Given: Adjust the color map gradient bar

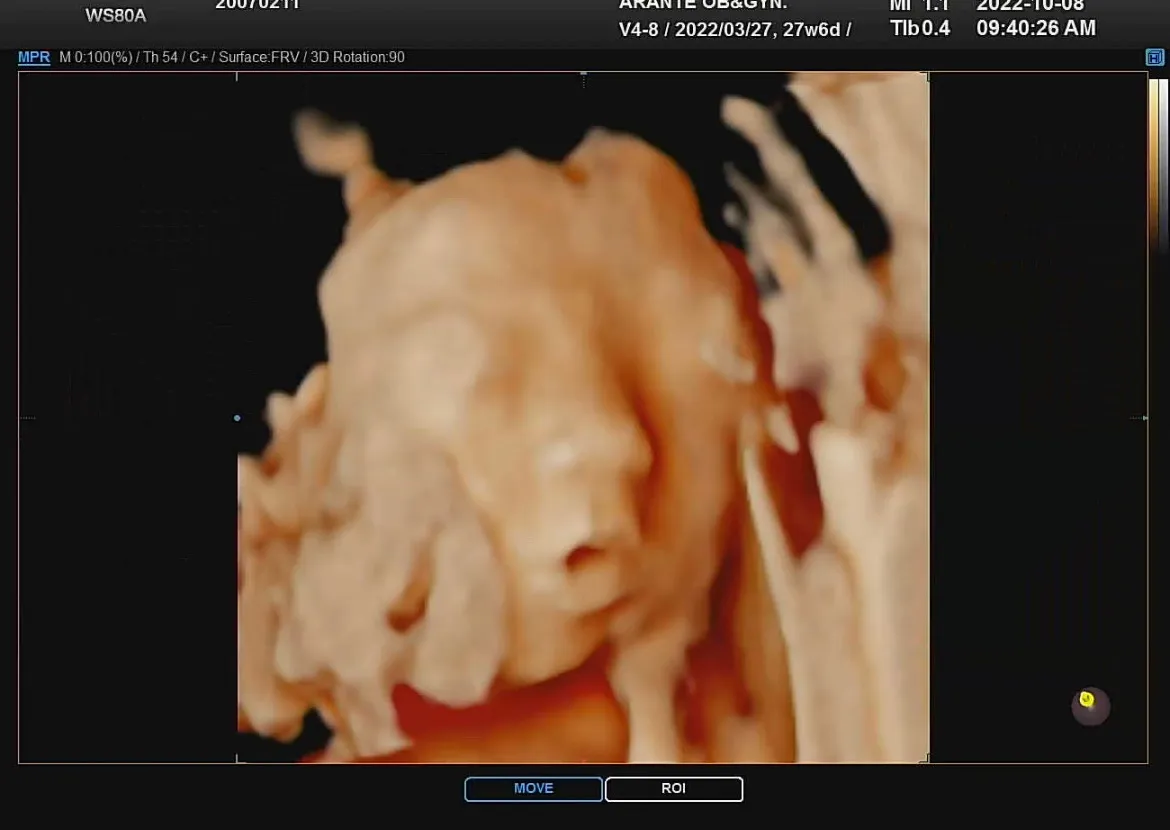Looking at the screenshot, I should pos(1158,164).
